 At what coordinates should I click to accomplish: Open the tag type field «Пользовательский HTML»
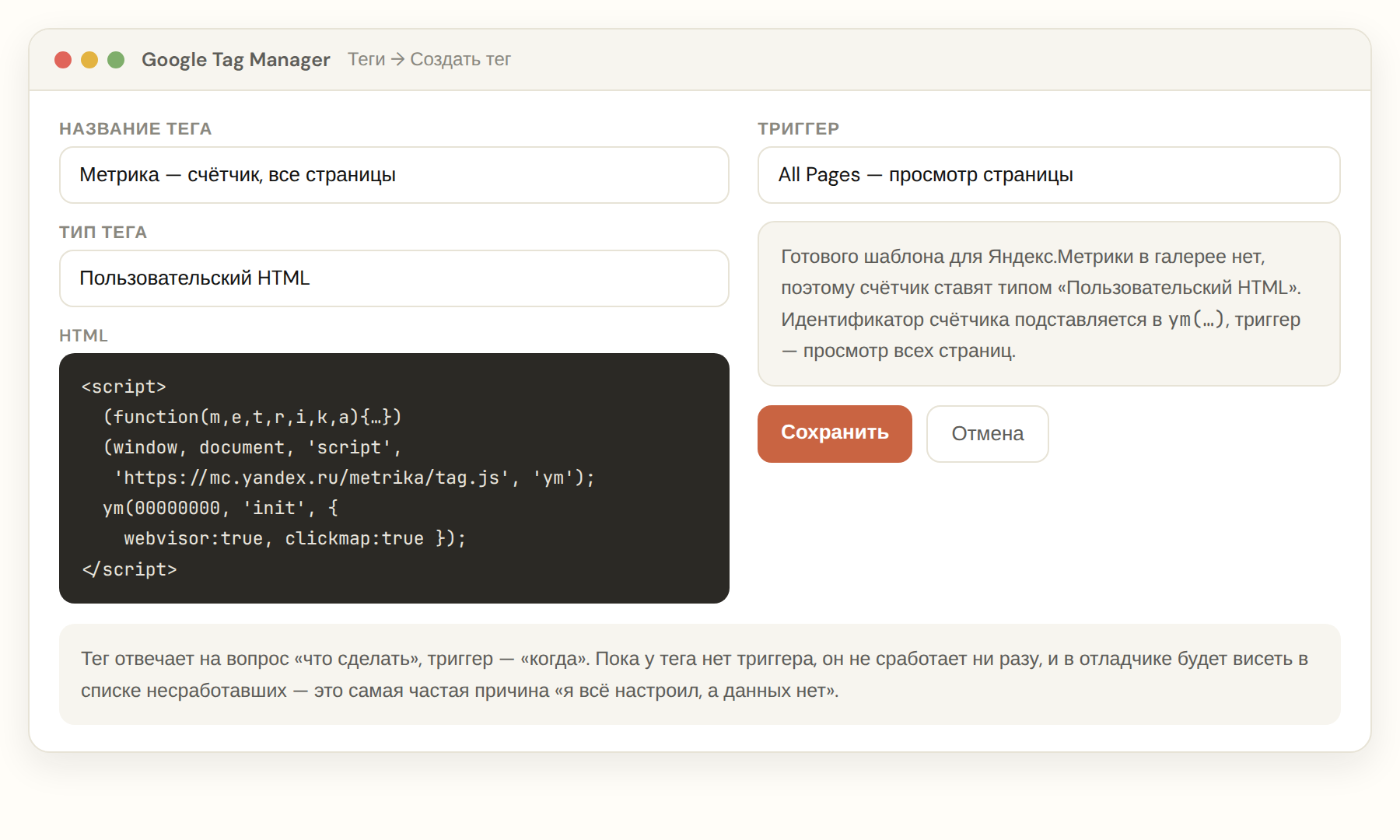[x=394, y=278]
